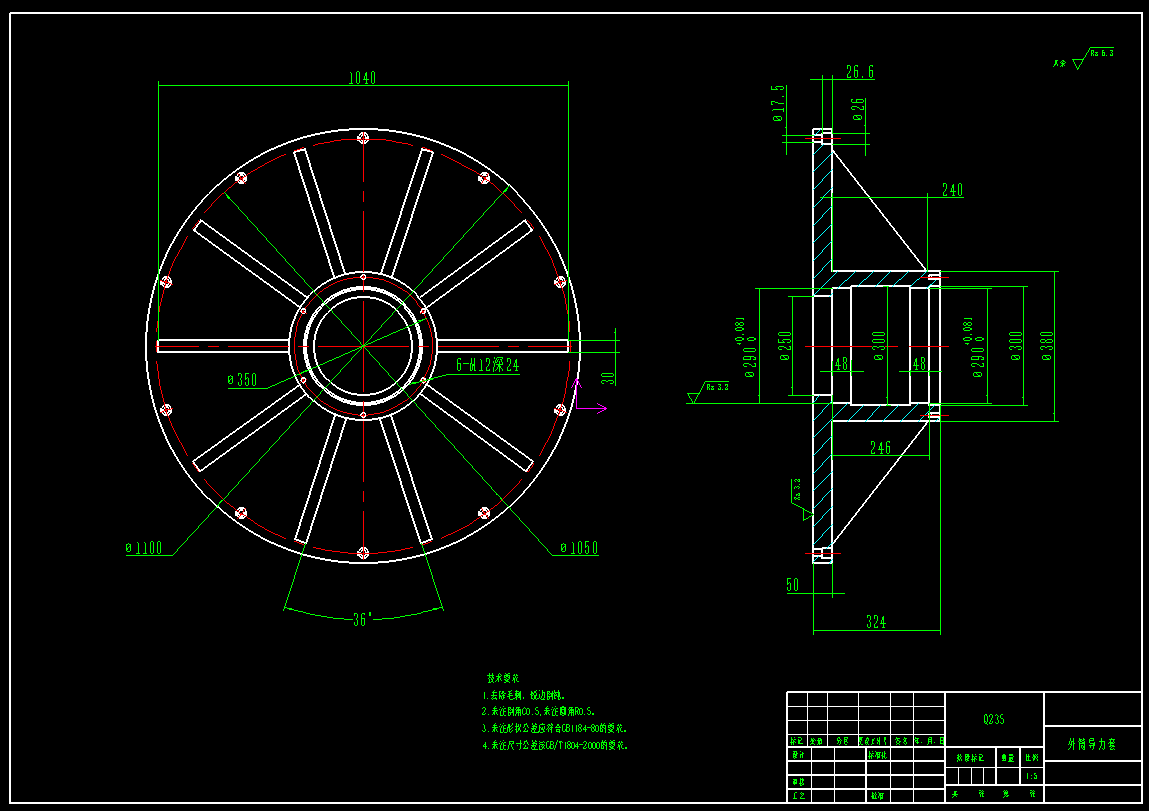
Task: Click the ø17.5 hole dimension
Action: (x=777, y=103)
